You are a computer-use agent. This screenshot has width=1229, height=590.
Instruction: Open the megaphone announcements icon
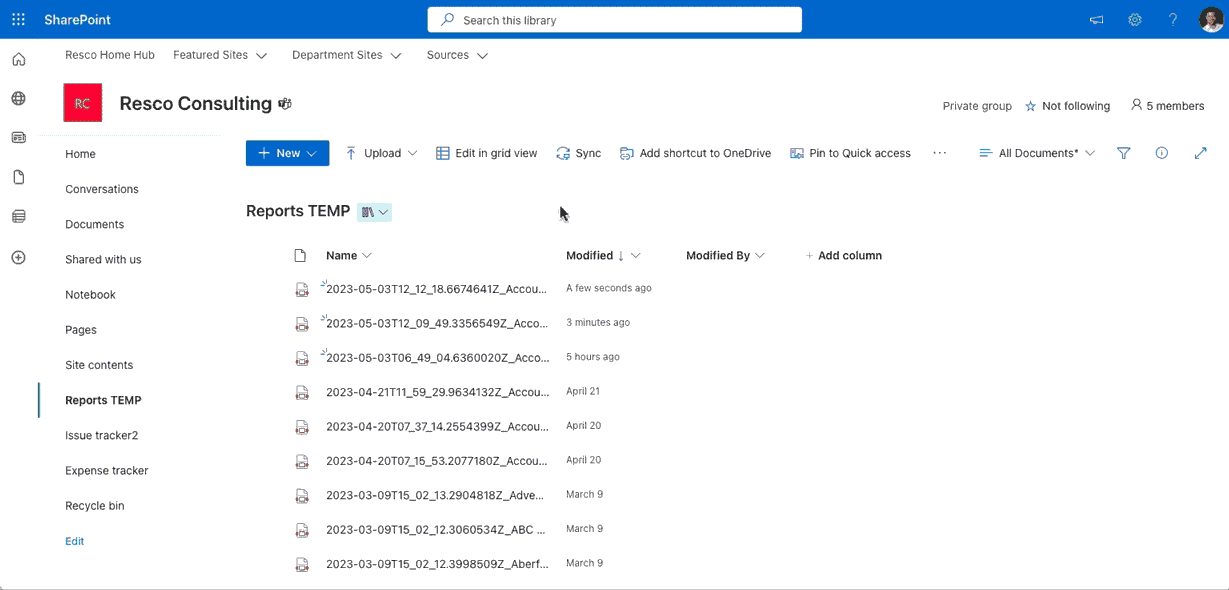[1096, 20]
